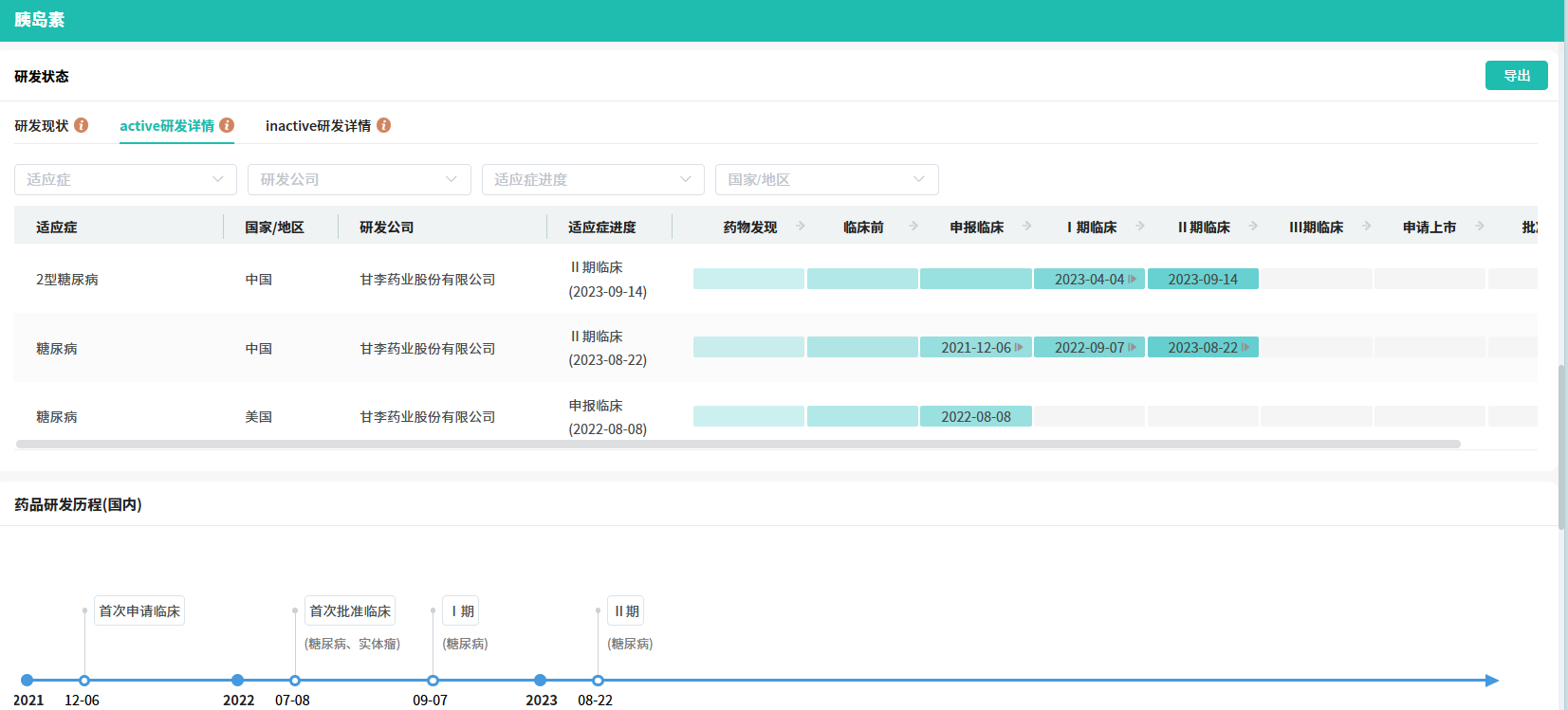This screenshot has width=1568, height=710.
Task: Switch to the inactive研发详情 tab
Action: coord(318,126)
